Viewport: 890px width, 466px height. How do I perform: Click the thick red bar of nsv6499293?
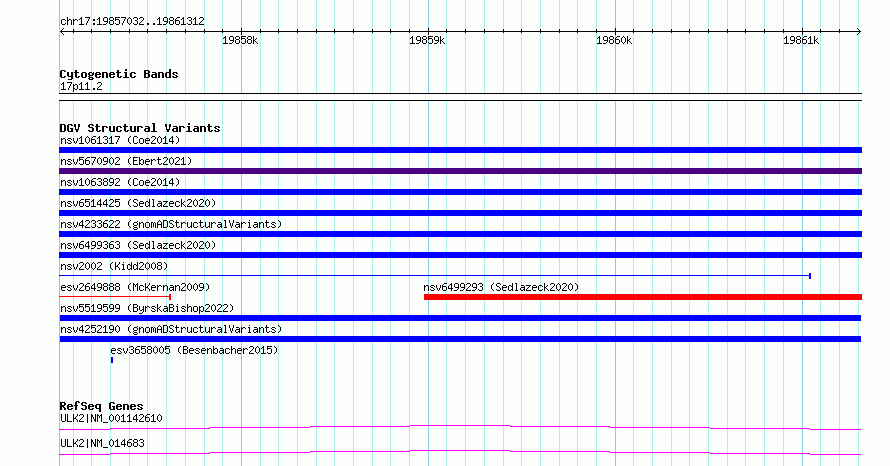[x=643, y=297]
